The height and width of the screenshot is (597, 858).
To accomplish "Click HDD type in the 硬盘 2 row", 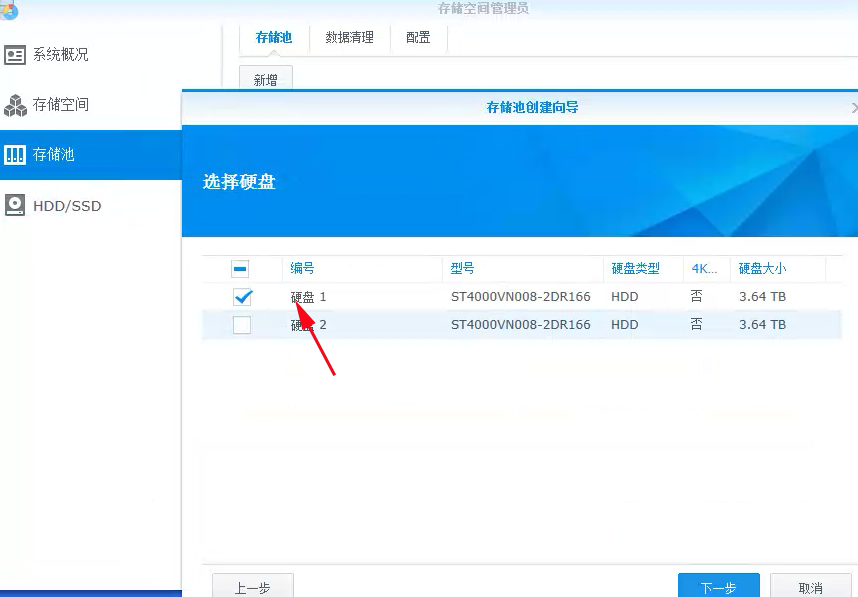I will coord(624,324).
